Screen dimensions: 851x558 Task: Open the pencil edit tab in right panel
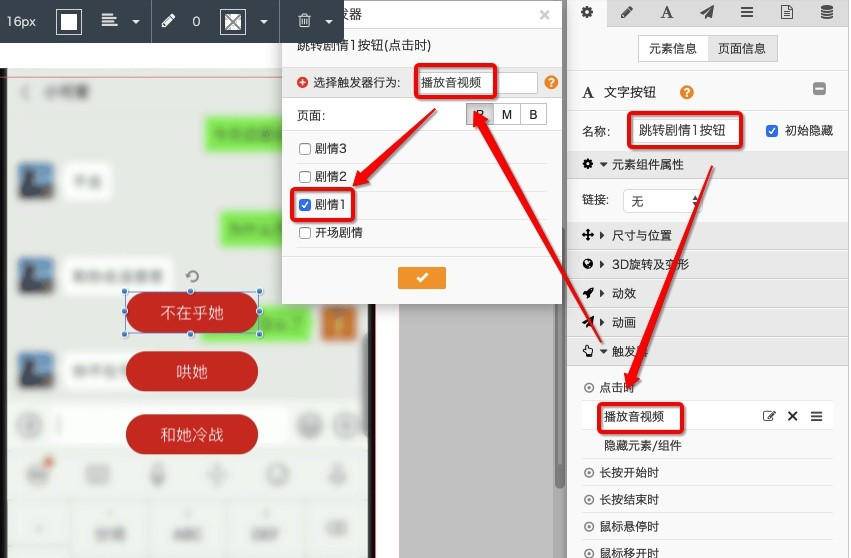[x=626, y=12]
